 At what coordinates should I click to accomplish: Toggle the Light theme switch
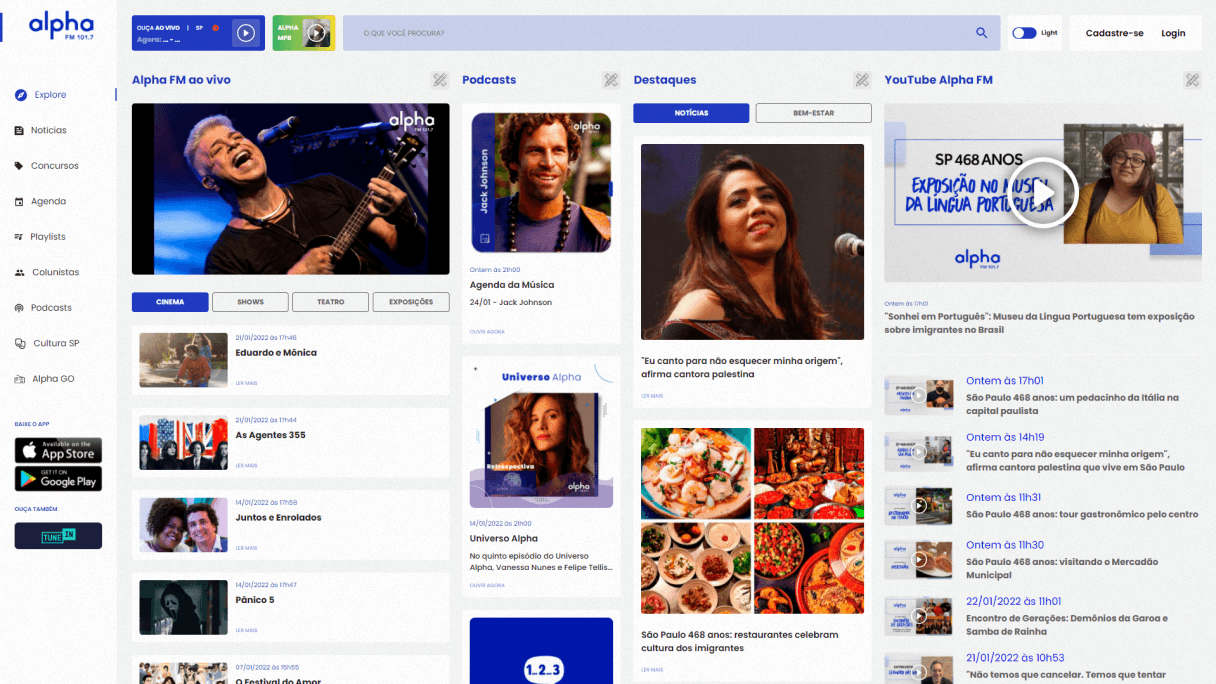(1024, 33)
